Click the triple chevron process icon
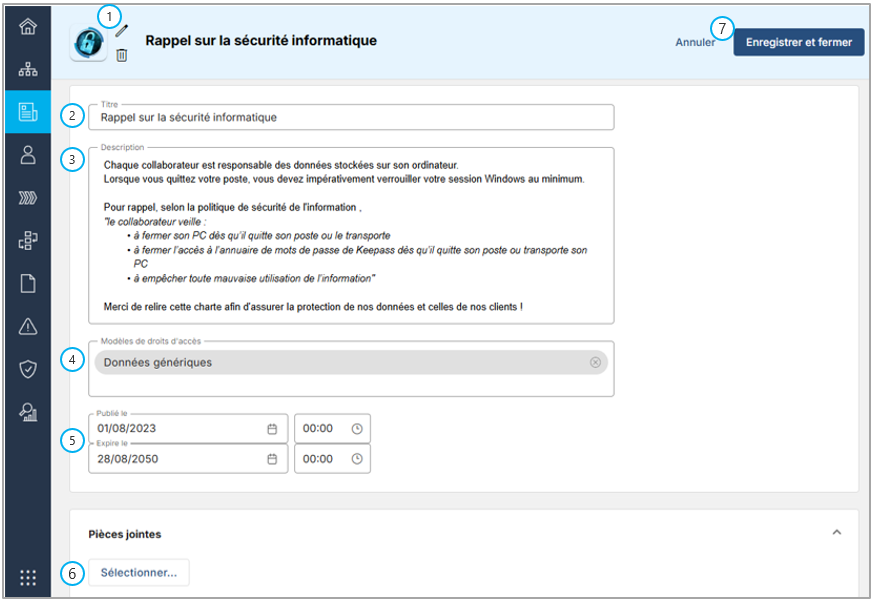Screen dimensions: 873x599 pyautogui.click(x=28, y=198)
